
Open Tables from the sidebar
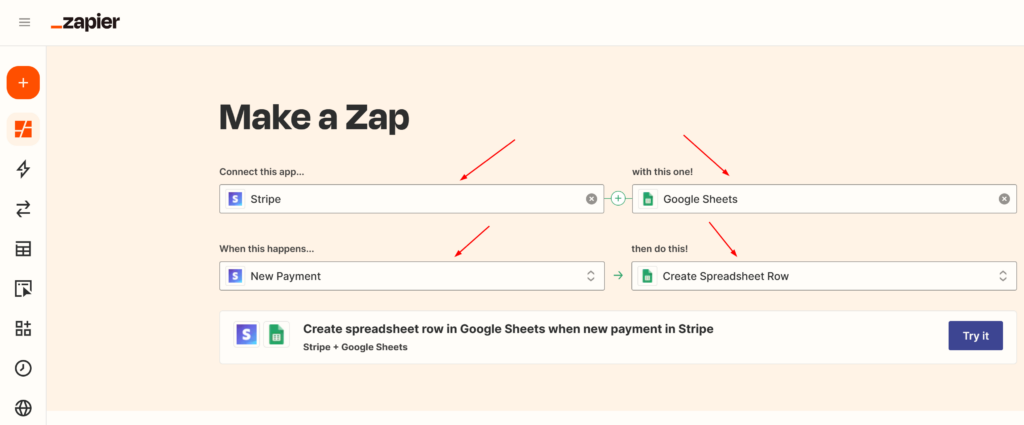pyautogui.click(x=23, y=249)
